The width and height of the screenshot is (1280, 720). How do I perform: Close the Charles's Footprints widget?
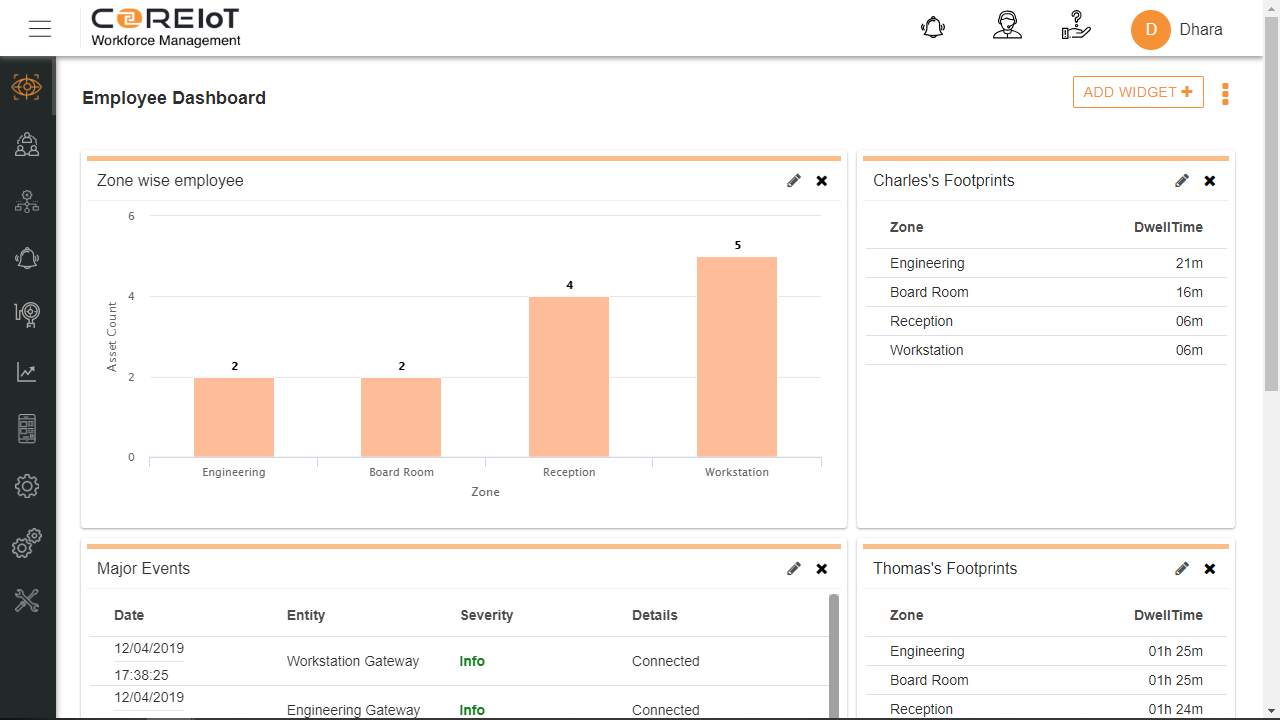click(x=1210, y=181)
